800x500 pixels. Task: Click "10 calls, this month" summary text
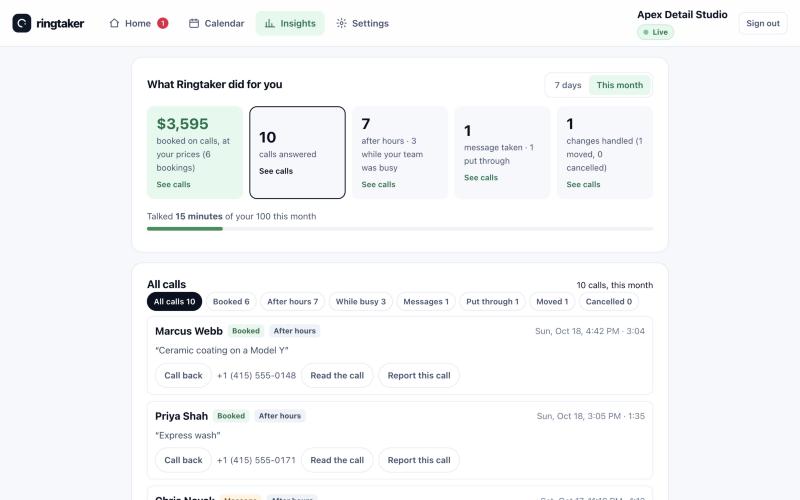point(615,285)
